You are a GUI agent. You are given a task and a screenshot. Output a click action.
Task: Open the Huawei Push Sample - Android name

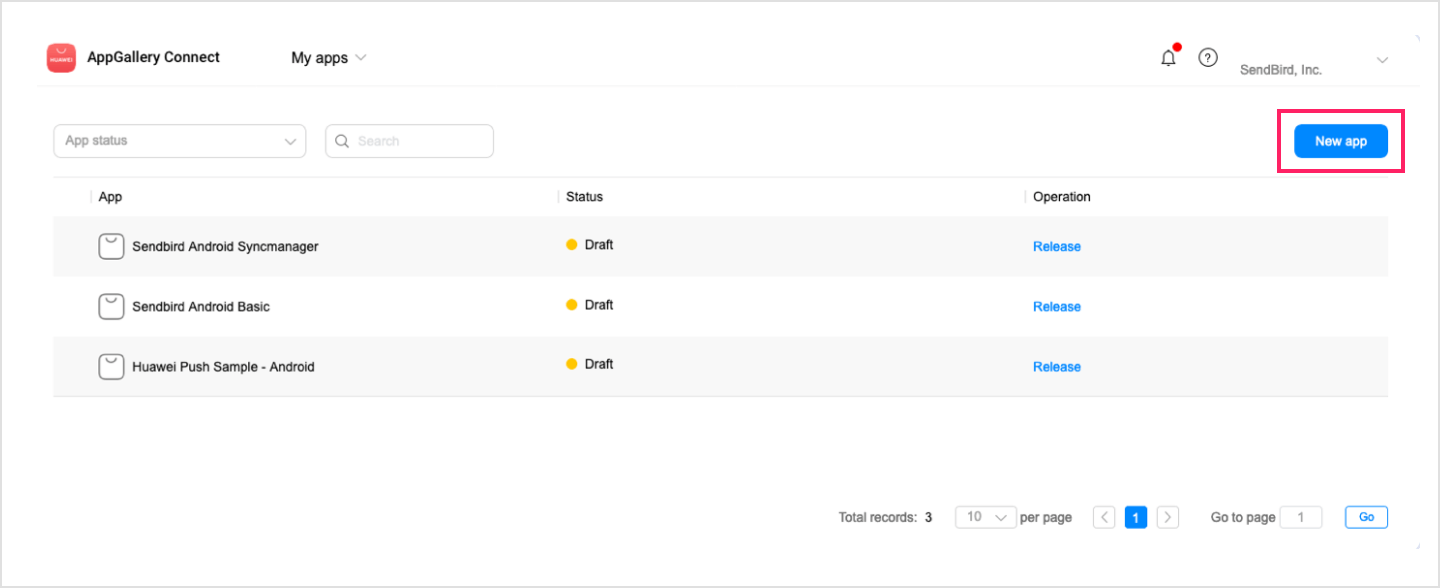(x=223, y=367)
